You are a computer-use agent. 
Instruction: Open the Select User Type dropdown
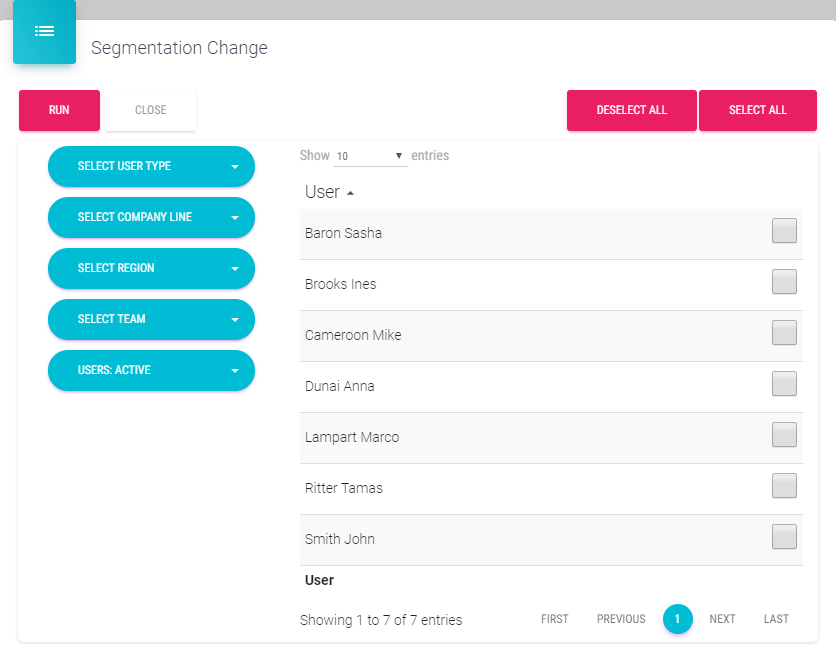[x=151, y=166]
